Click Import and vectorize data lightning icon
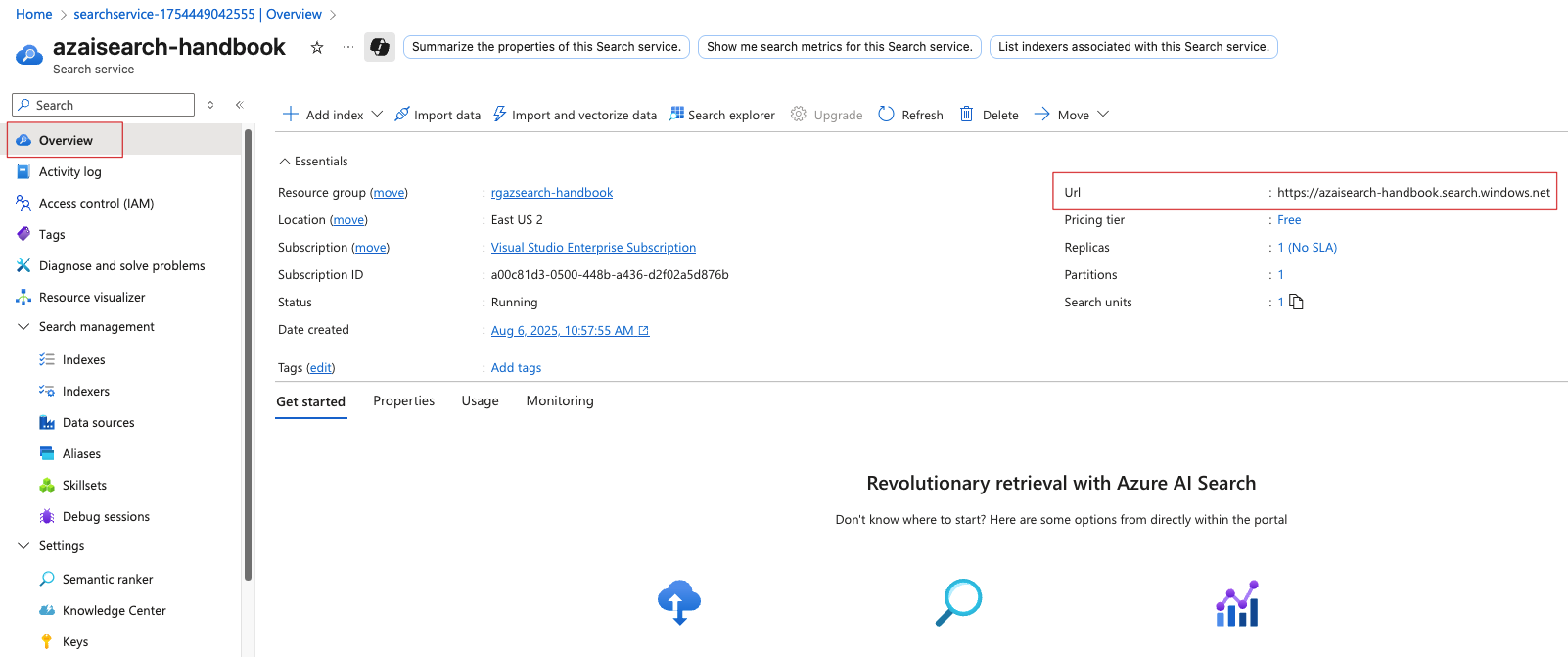The image size is (1568, 657). 500,115
